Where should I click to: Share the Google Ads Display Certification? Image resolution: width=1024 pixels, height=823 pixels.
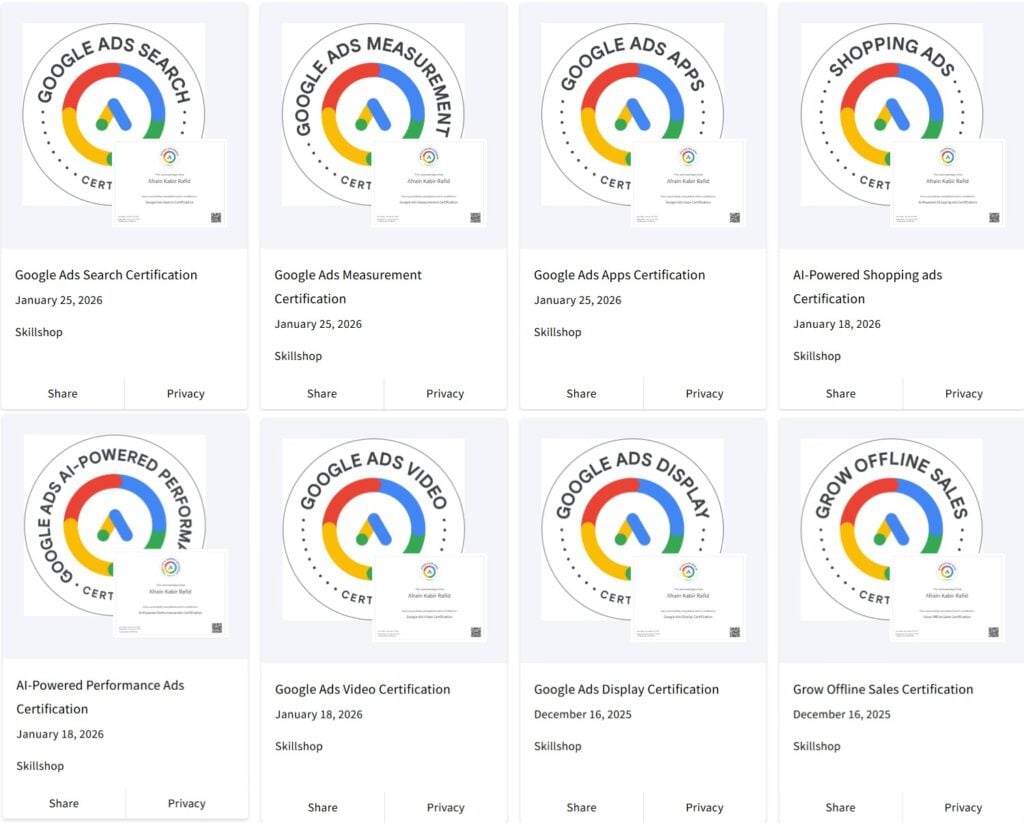[581, 807]
